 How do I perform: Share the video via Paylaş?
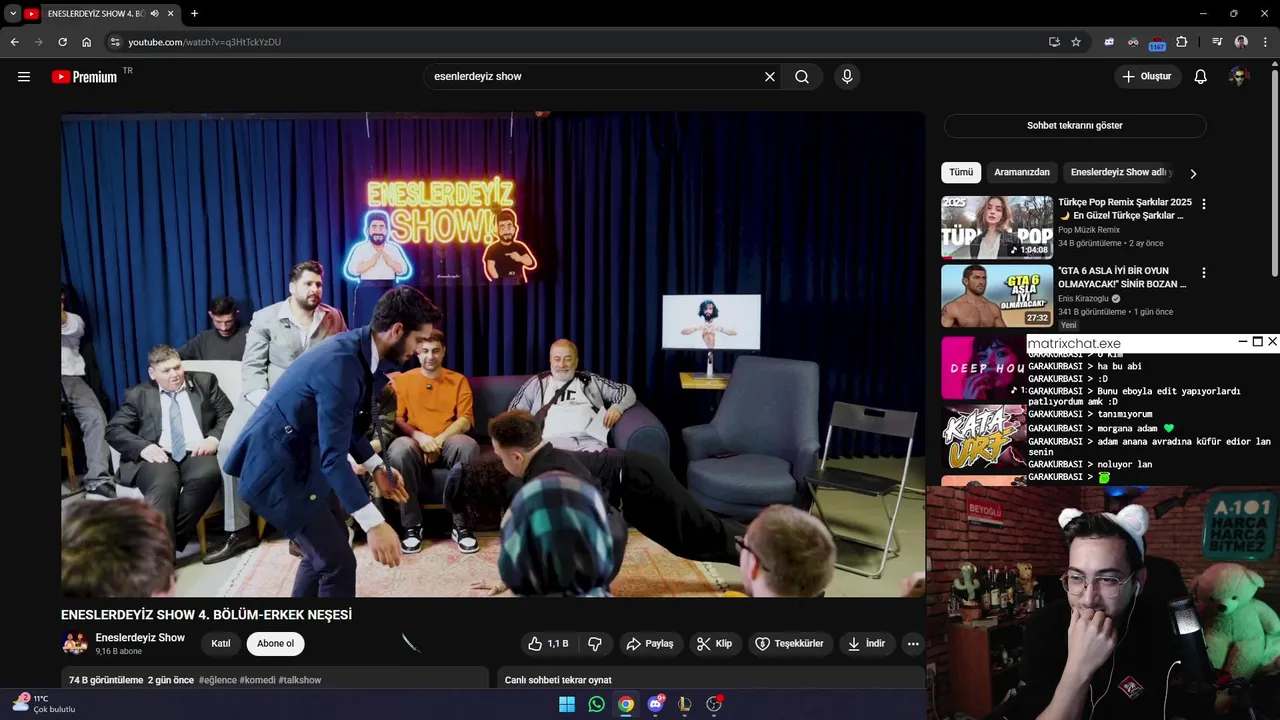(x=650, y=644)
